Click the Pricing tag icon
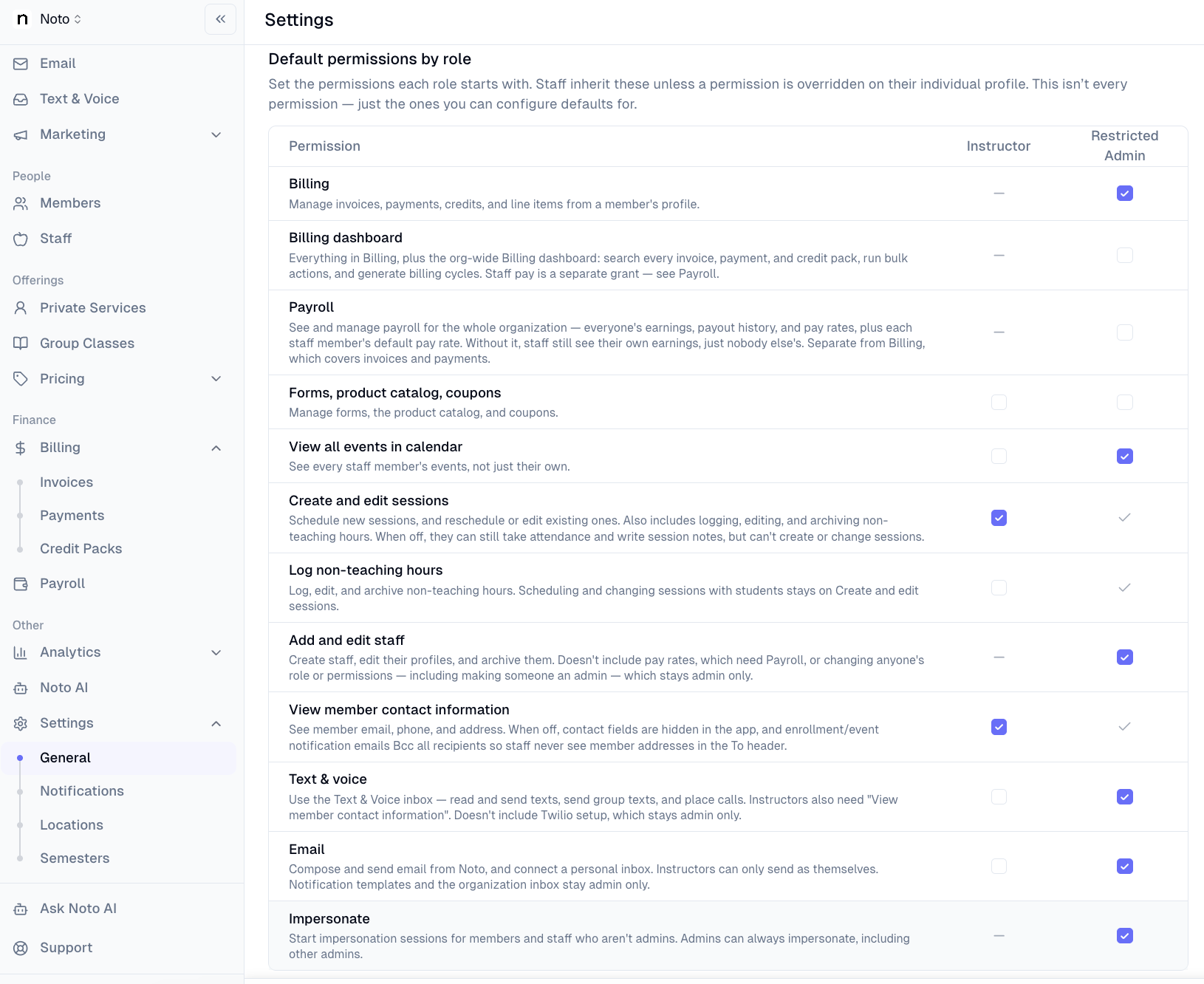Viewport: 1204px width, 984px height. (21, 379)
